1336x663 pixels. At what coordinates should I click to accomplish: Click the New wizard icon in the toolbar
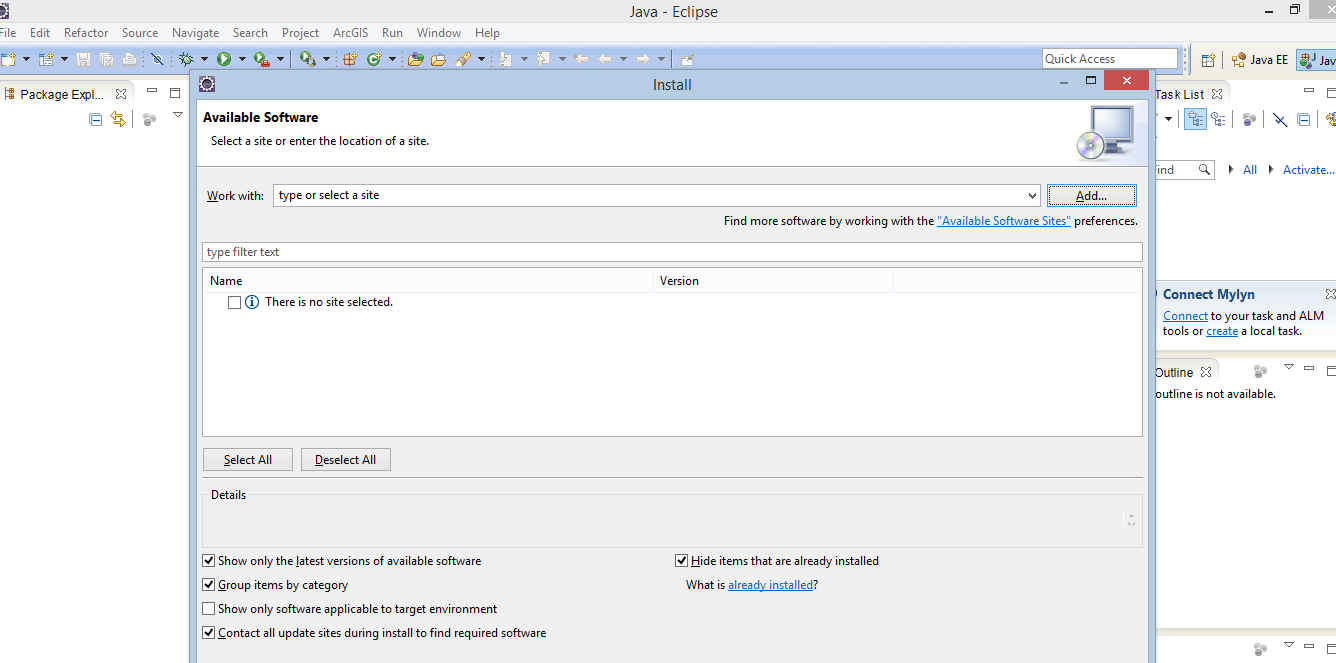tap(10, 58)
